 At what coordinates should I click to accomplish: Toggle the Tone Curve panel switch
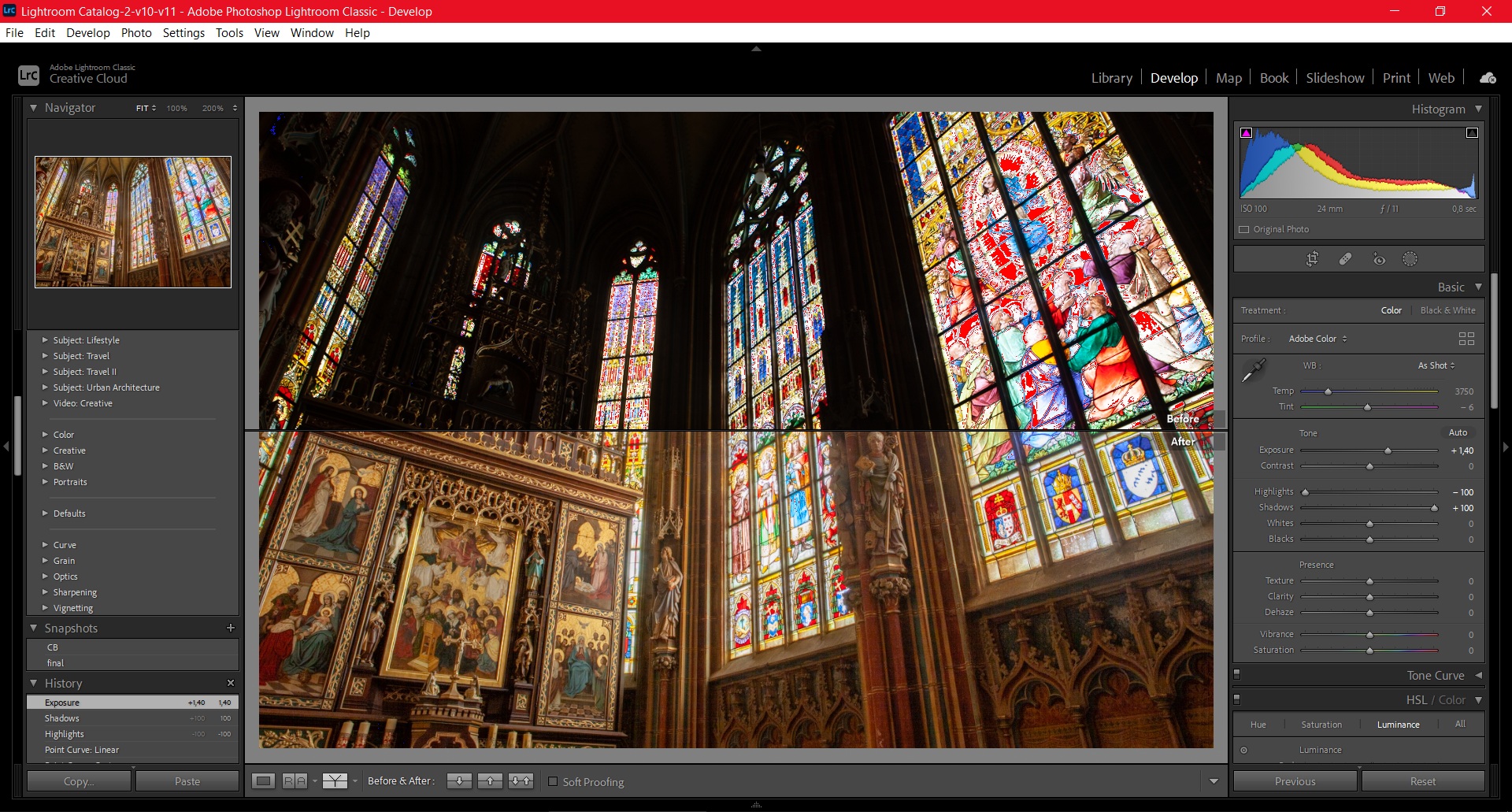(1236, 674)
